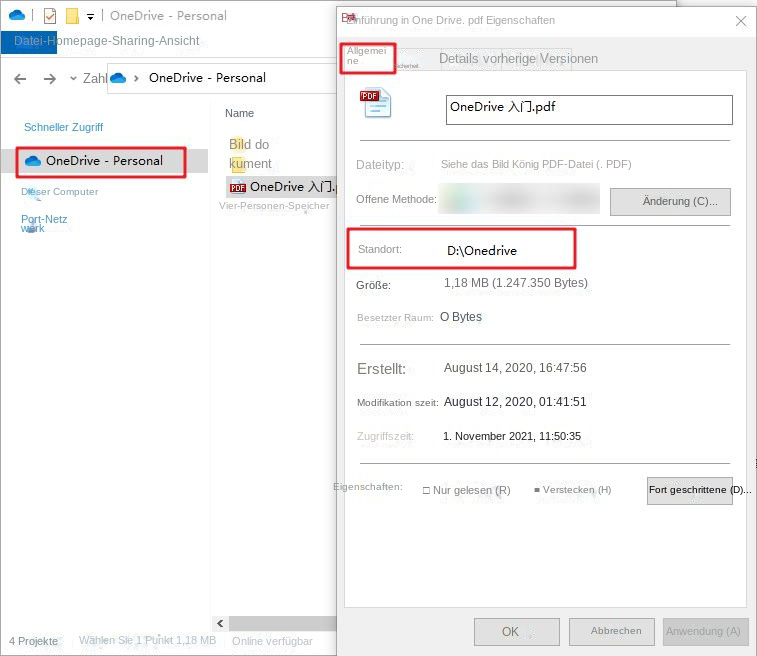Go back with the left arrow

point(20,78)
